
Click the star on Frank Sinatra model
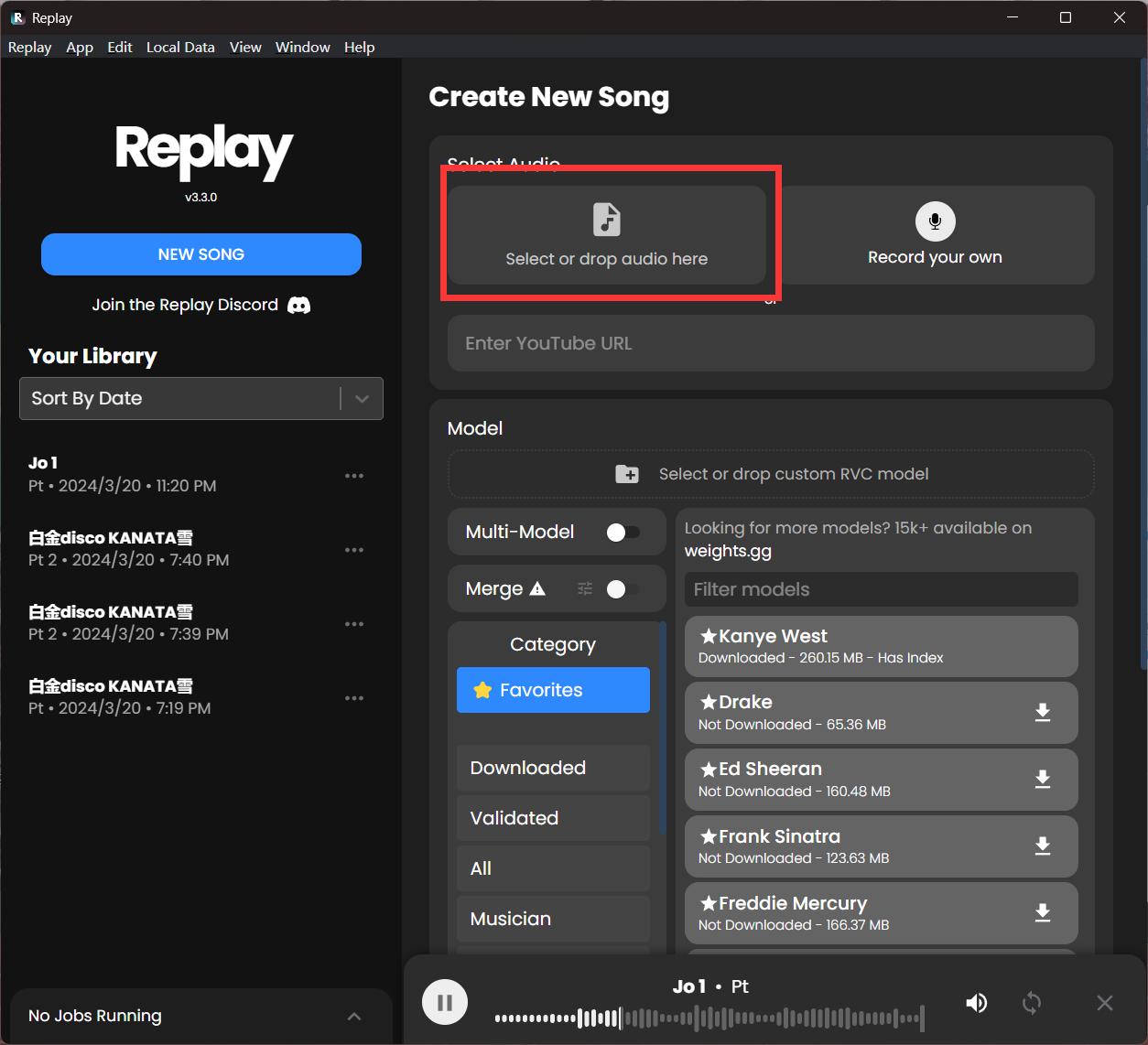point(708,836)
